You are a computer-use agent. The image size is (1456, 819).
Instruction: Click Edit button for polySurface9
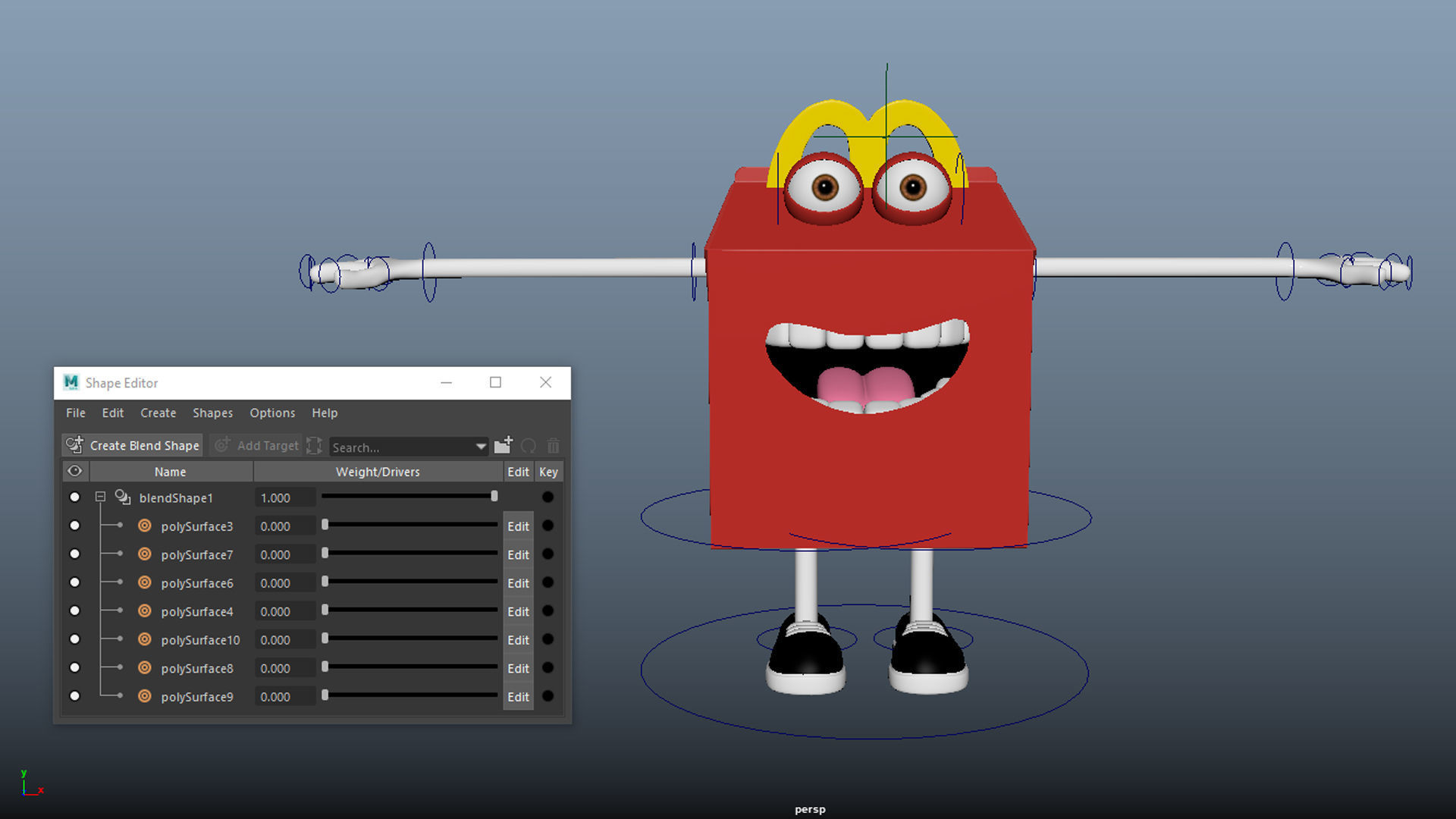[518, 697]
